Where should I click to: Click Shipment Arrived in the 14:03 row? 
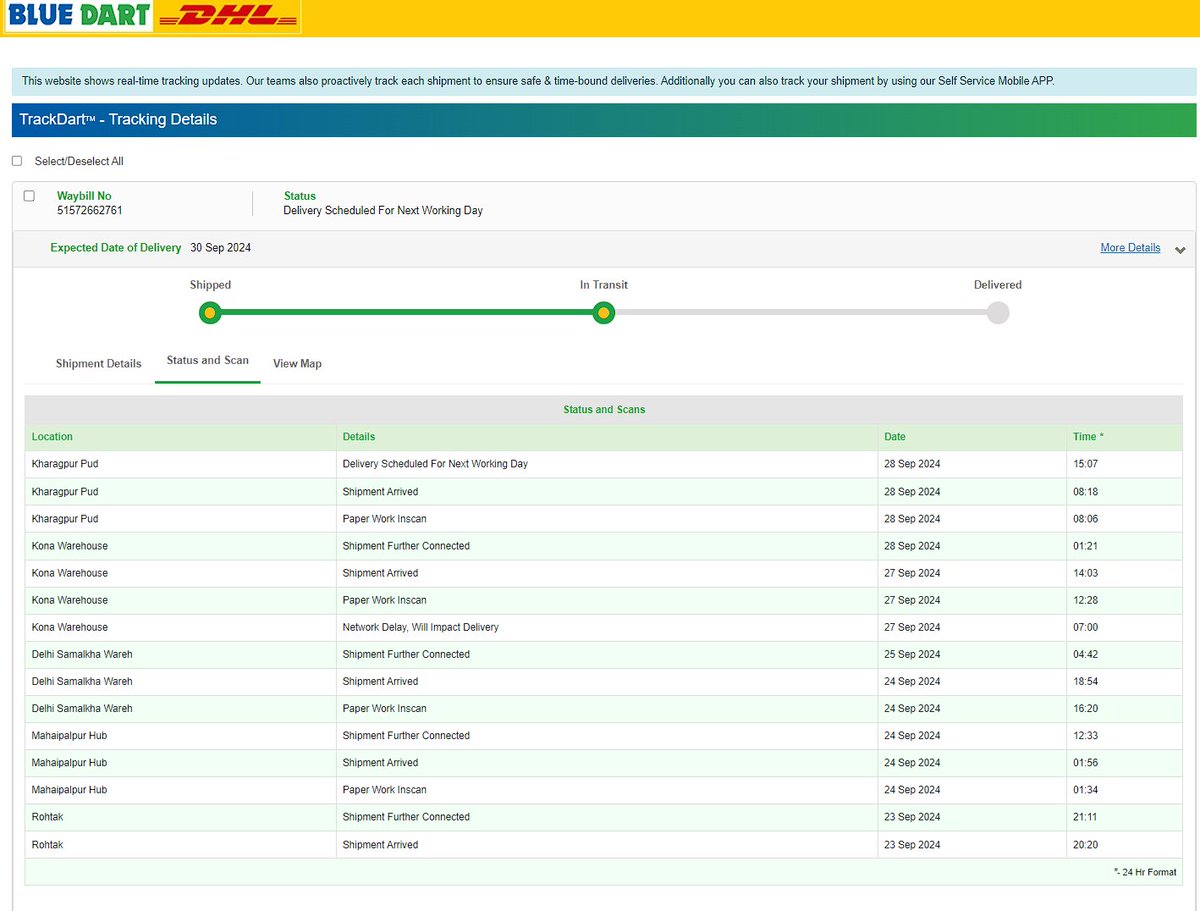380,573
